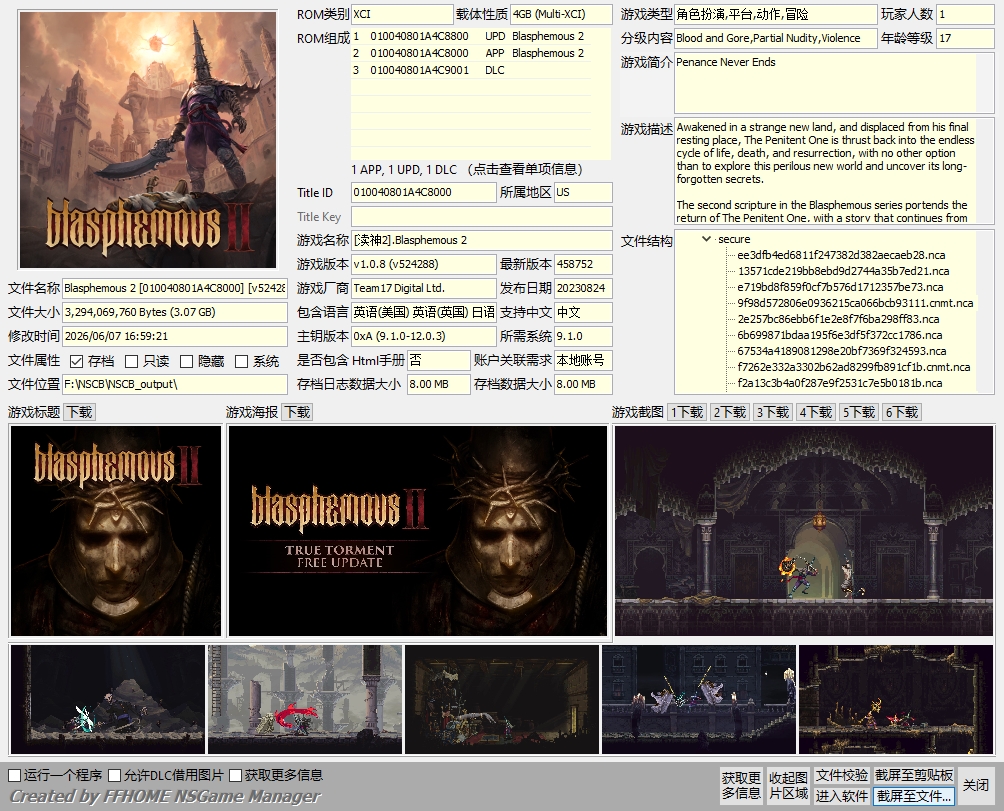Click the 文件大小 field 3.07 GB
The width and height of the screenshot is (1004, 811).
(175, 312)
